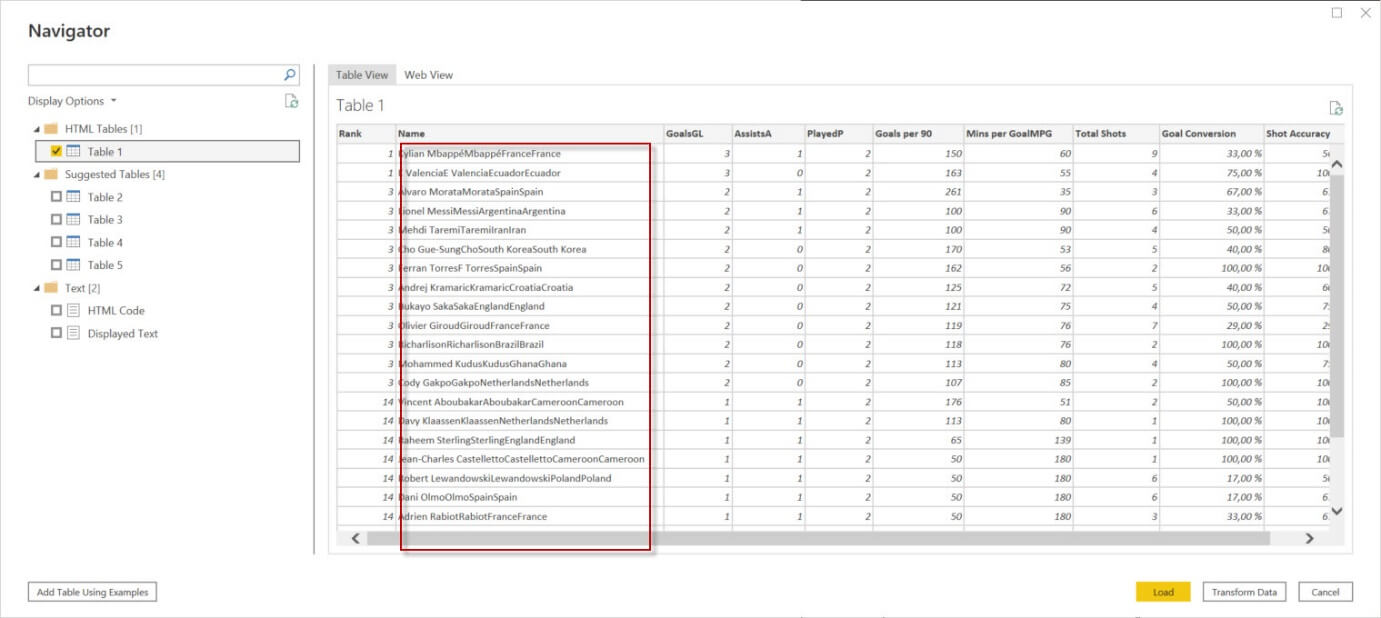This screenshot has width=1381, height=618.
Task: Collapse the HTML Tables group
Action: [x=37, y=130]
